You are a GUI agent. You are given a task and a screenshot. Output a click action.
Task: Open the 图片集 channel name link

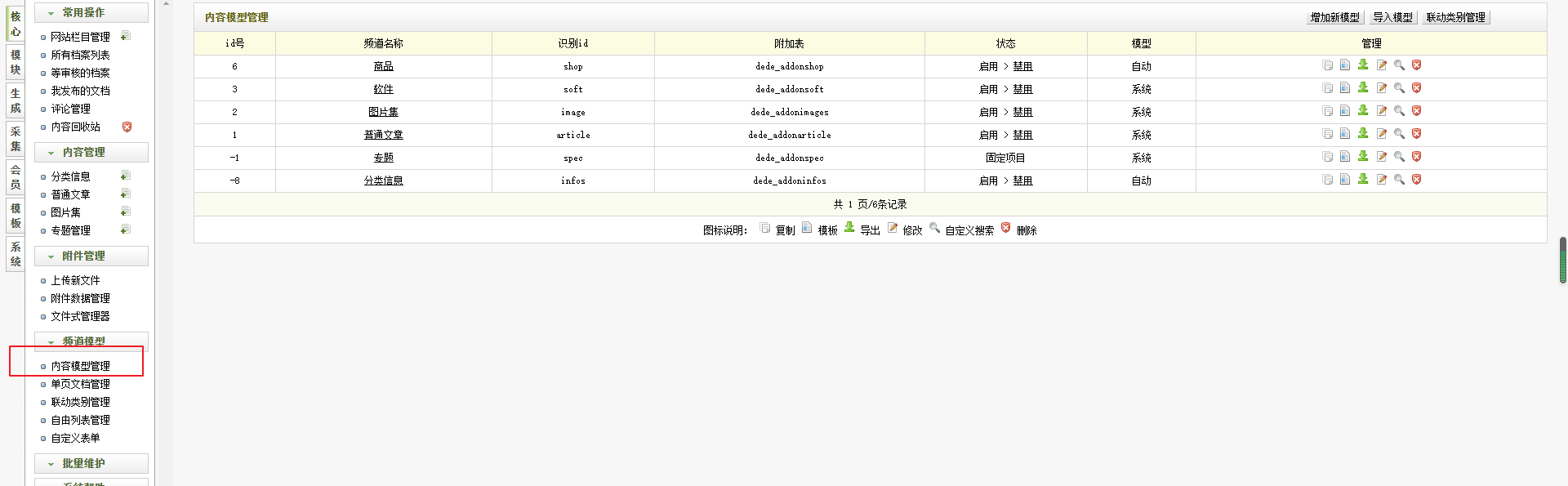384,112
